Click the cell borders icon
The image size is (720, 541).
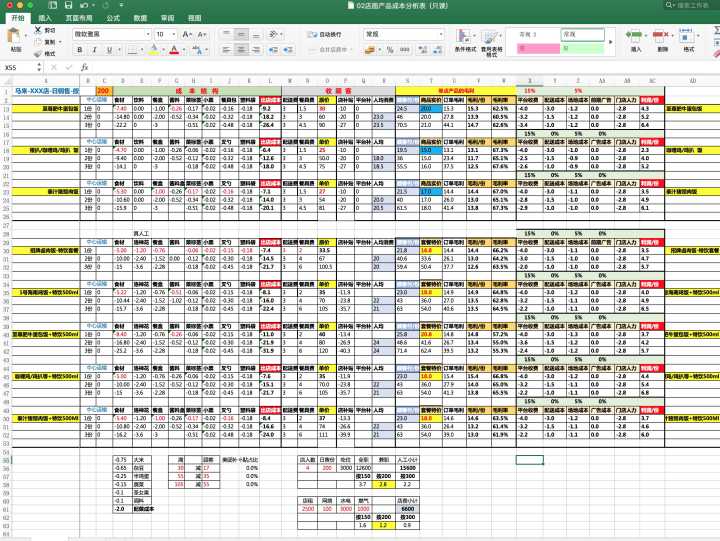click(x=132, y=50)
